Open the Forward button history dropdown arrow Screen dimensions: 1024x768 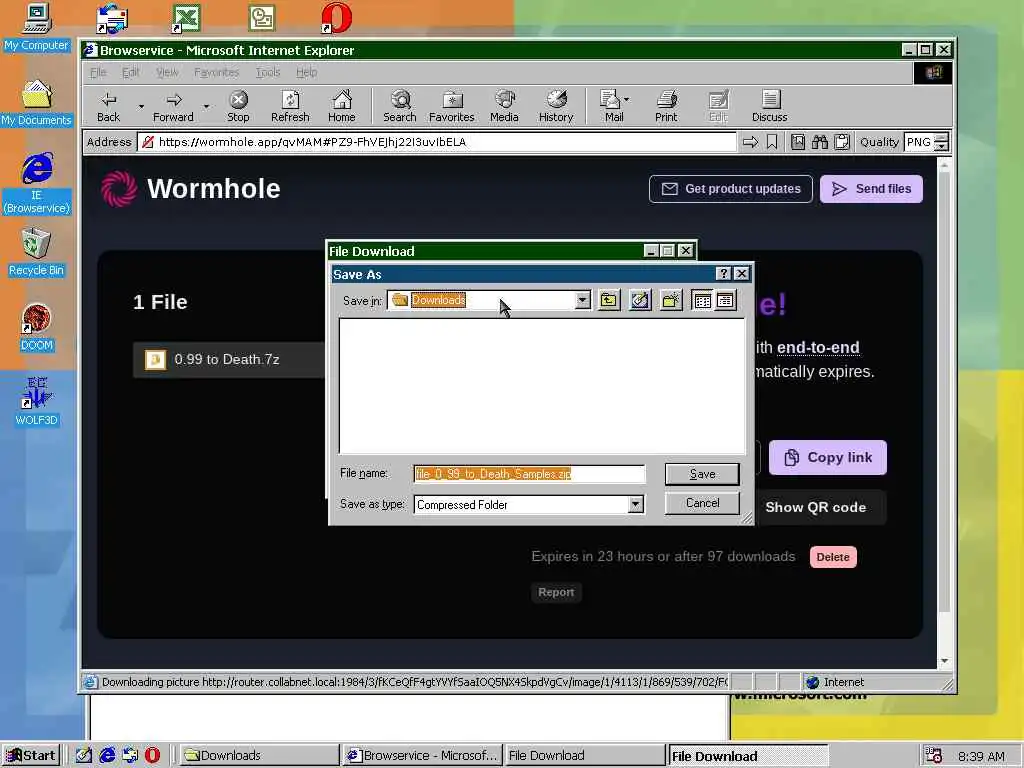point(206,106)
